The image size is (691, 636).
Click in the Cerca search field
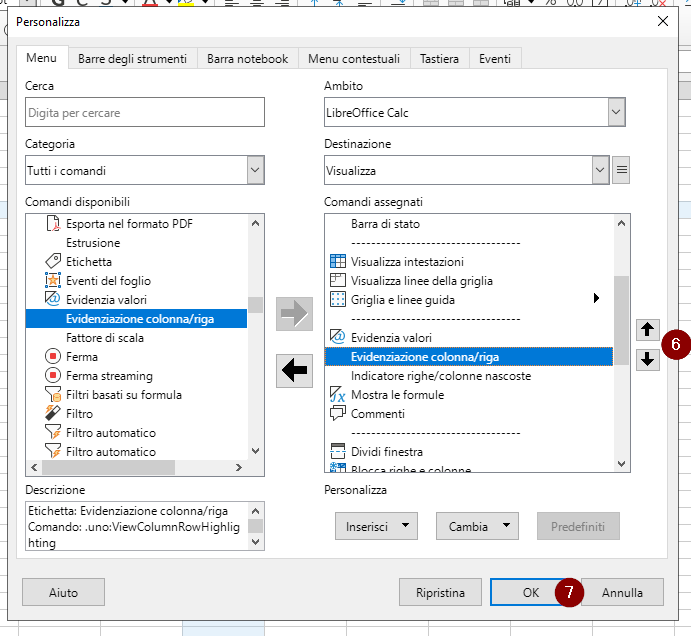point(145,112)
